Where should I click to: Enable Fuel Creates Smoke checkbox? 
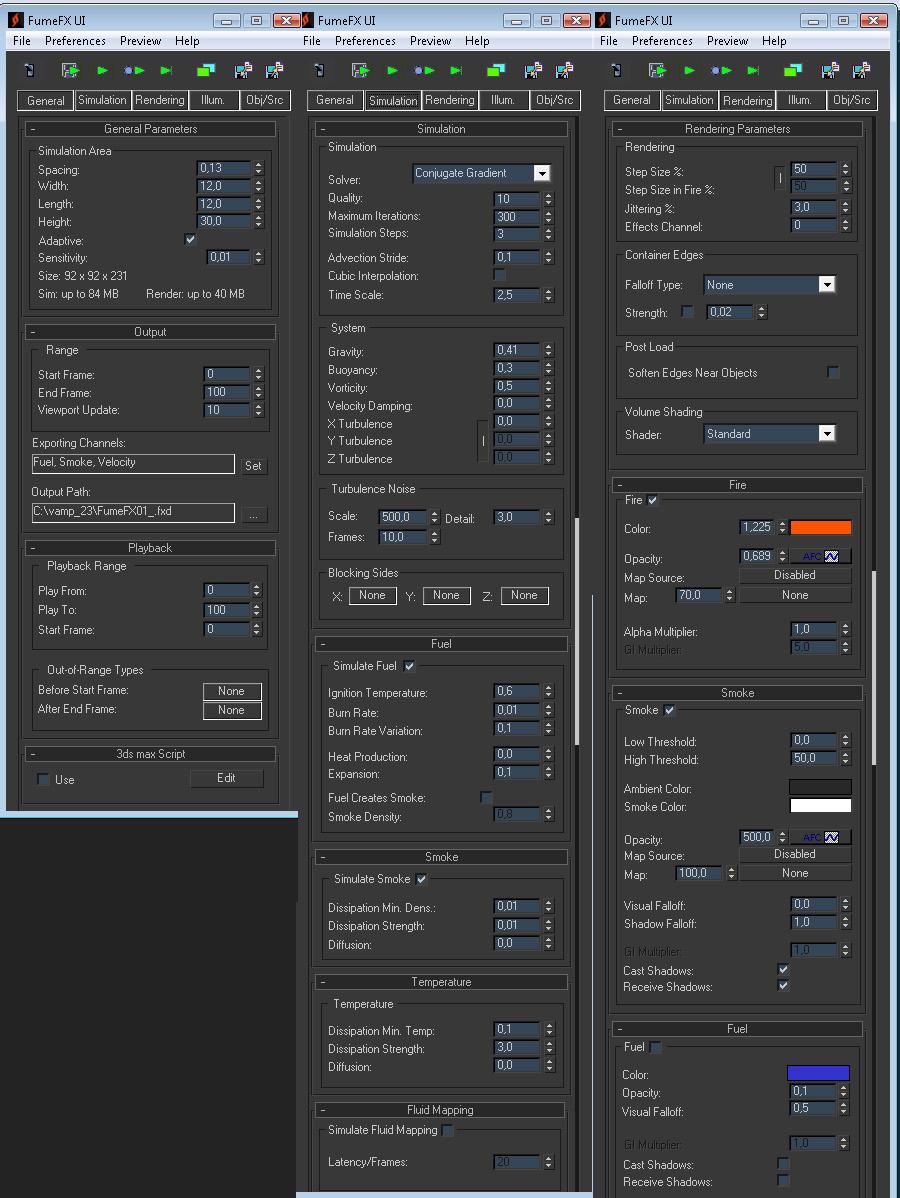point(486,797)
